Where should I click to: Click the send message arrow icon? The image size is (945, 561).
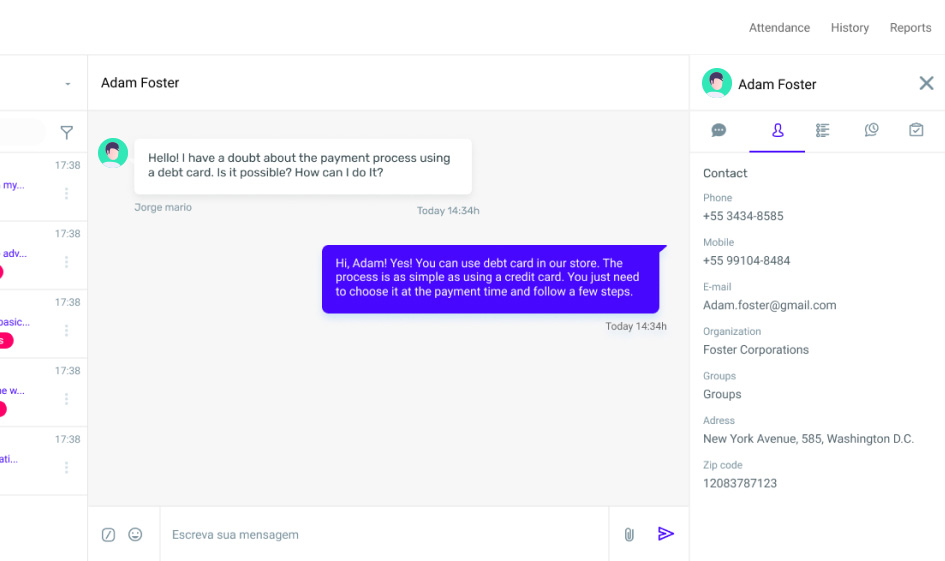pos(666,534)
